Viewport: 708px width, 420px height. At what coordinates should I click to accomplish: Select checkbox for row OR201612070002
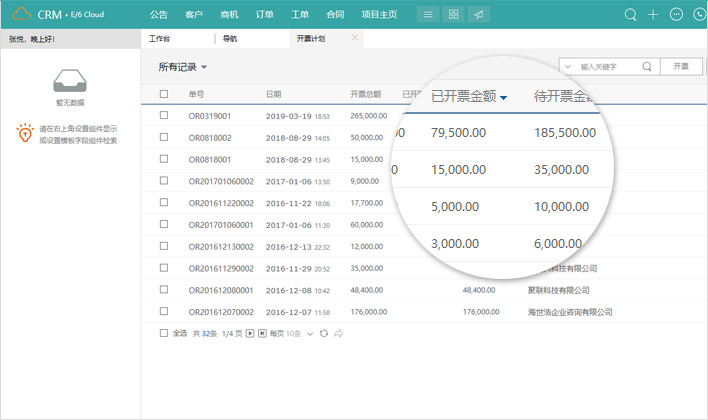tap(164, 311)
